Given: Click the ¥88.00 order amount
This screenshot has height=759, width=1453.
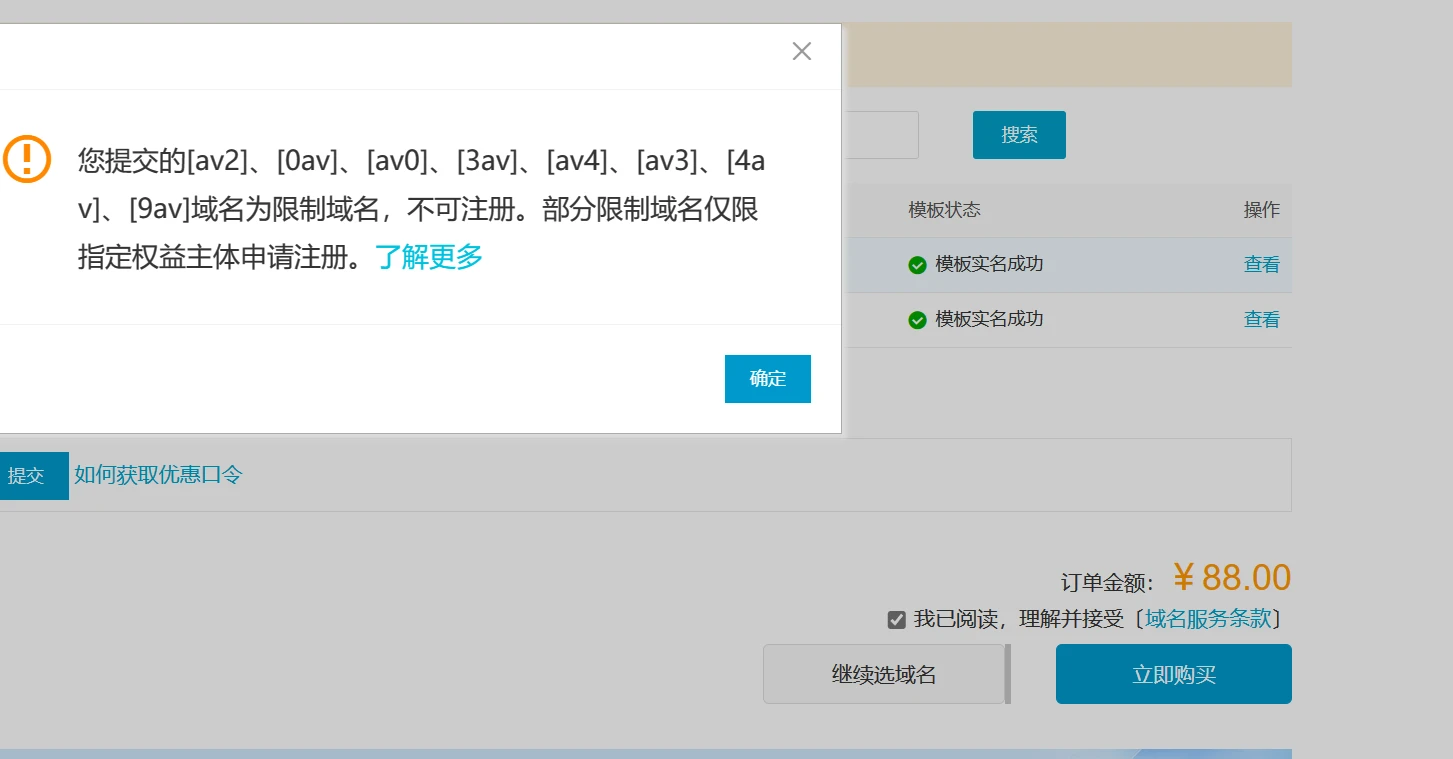Looking at the screenshot, I should 1231,578.
